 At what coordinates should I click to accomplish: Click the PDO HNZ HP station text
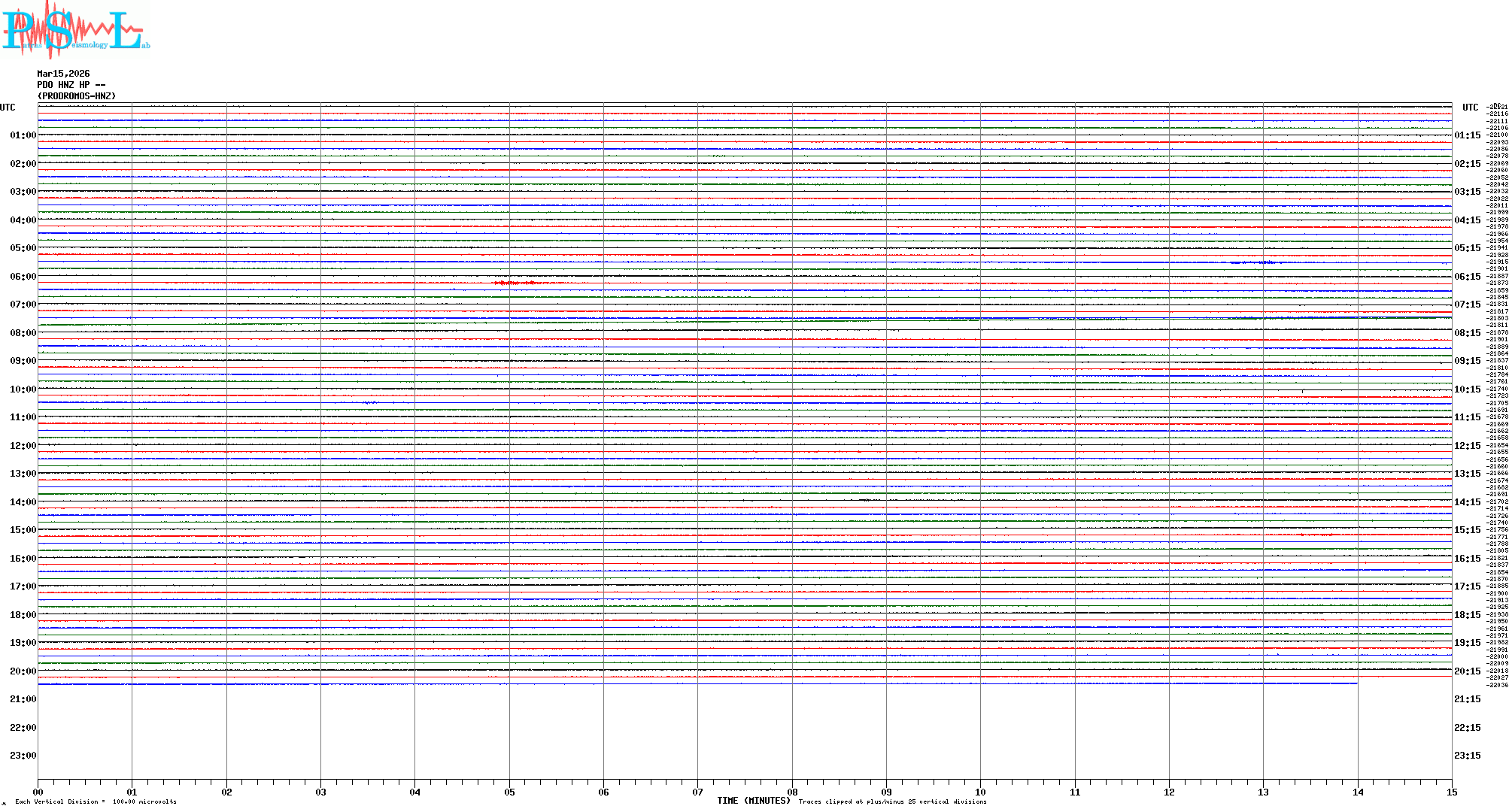pyautogui.click(x=71, y=85)
